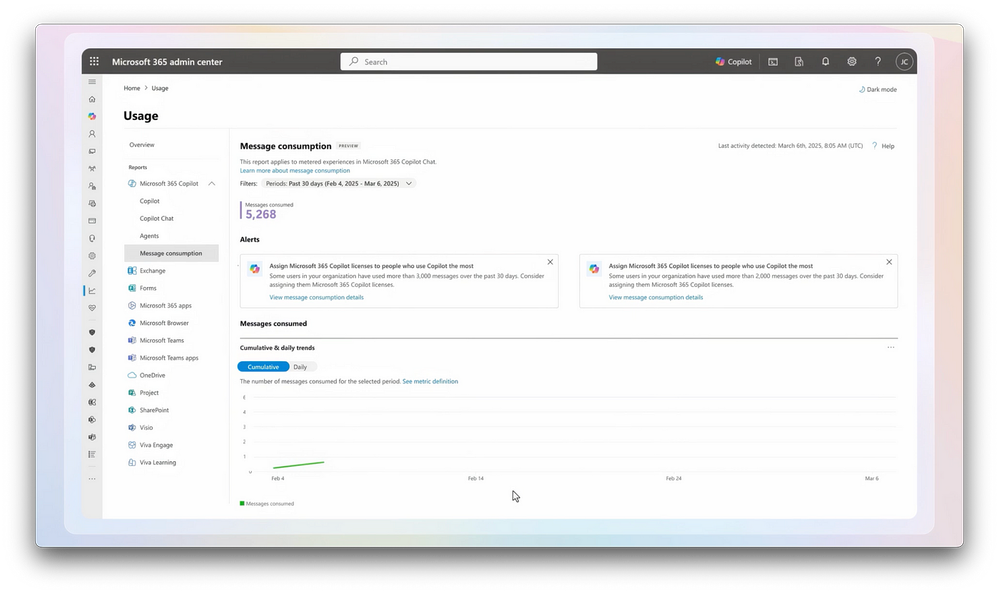The height and width of the screenshot is (594, 999).
Task: Click the OneDrive cloud icon
Action: pyautogui.click(x=132, y=375)
